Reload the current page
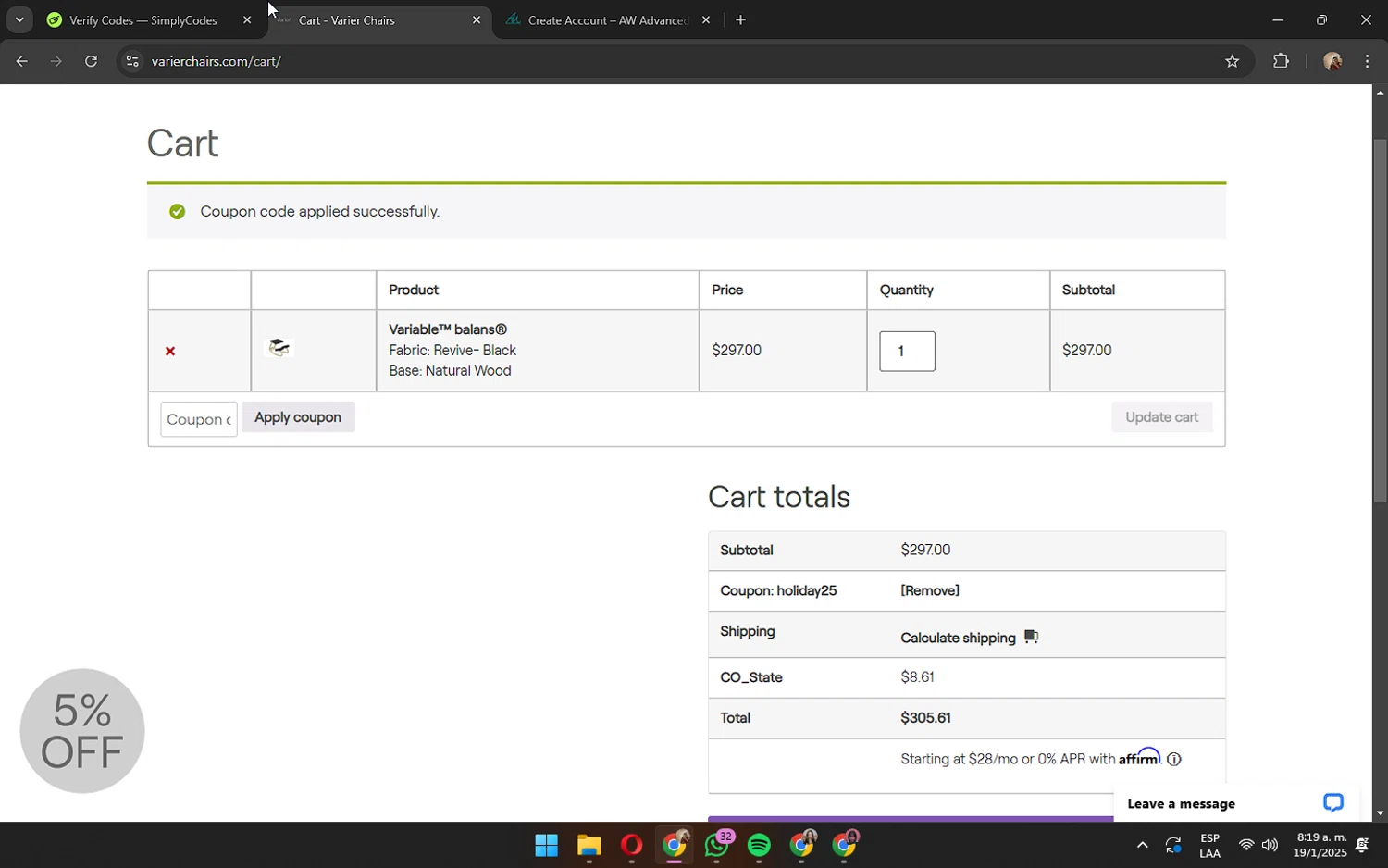 (x=91, y=62)
